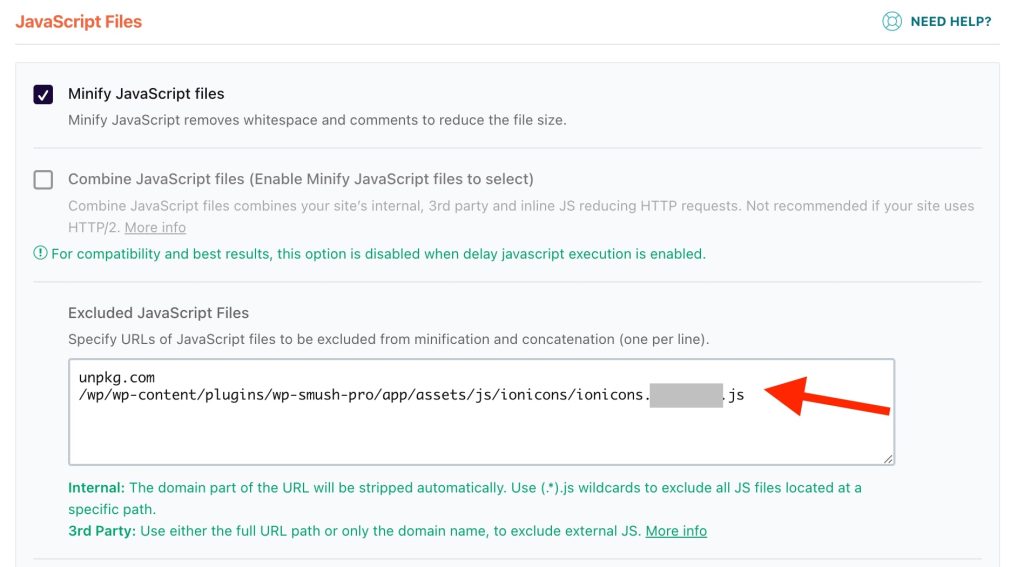Open More info link under Combine JavaScript
The height and width of the screenshot is (567, 1024).
pyautogui.click(x=155, y=227)
